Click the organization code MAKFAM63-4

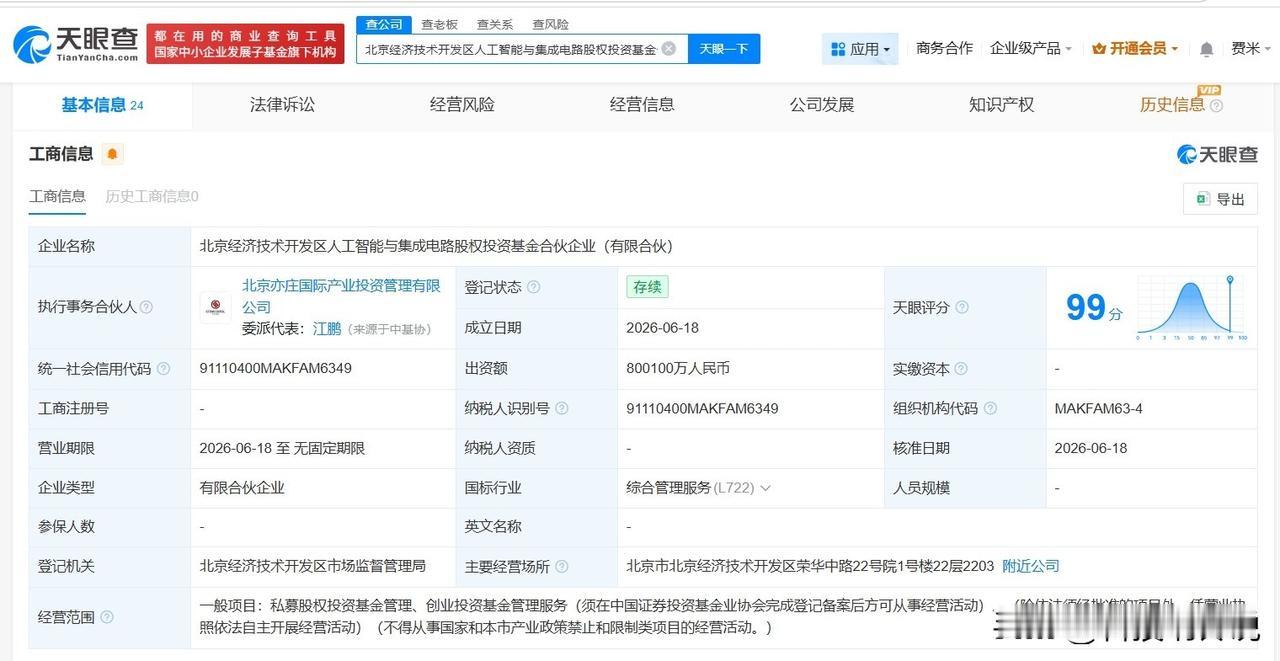tap(1098, 408)
